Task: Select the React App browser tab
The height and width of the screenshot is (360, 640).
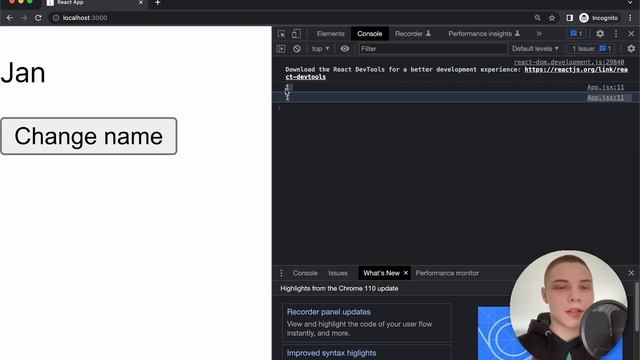Action: click(x=94, y=3)
